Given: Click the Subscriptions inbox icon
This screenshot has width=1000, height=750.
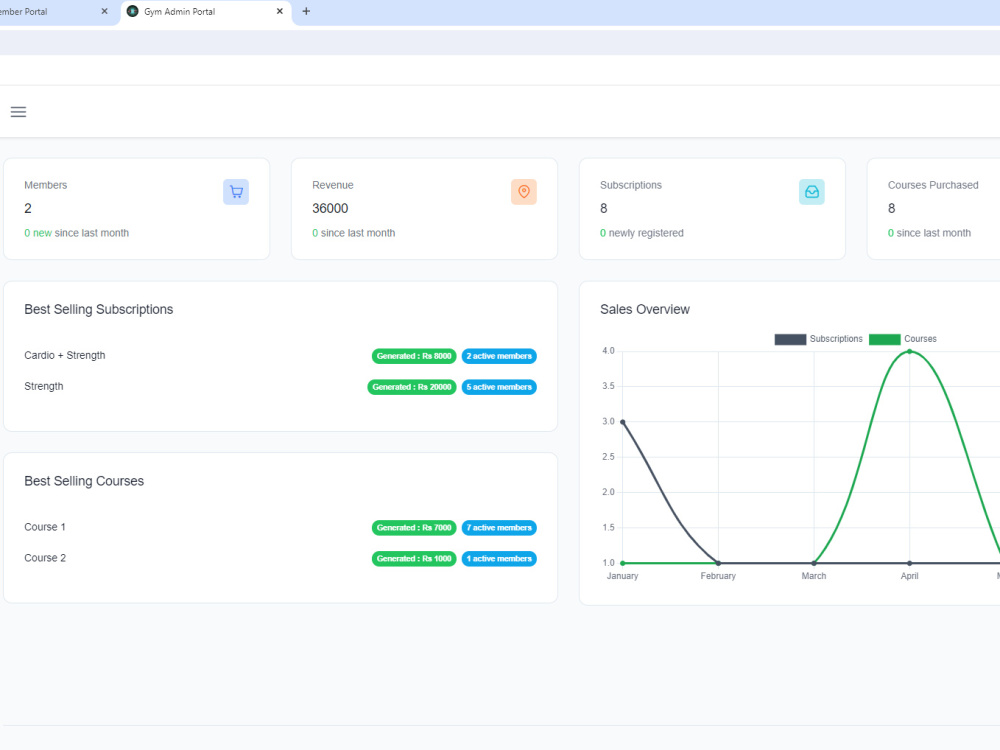Looking at the screenshot, I should [x=811, y=192].
